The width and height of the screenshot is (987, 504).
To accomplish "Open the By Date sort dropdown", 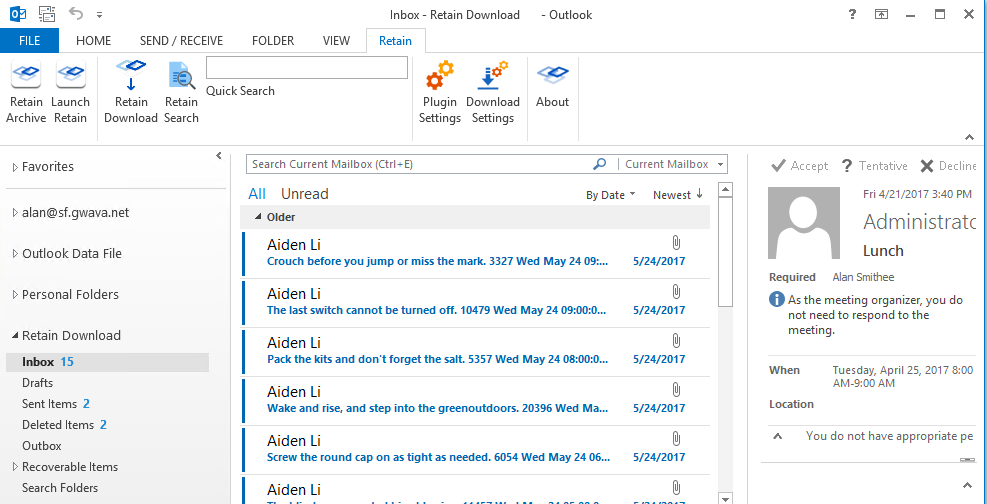I will (x=611, y=195).
